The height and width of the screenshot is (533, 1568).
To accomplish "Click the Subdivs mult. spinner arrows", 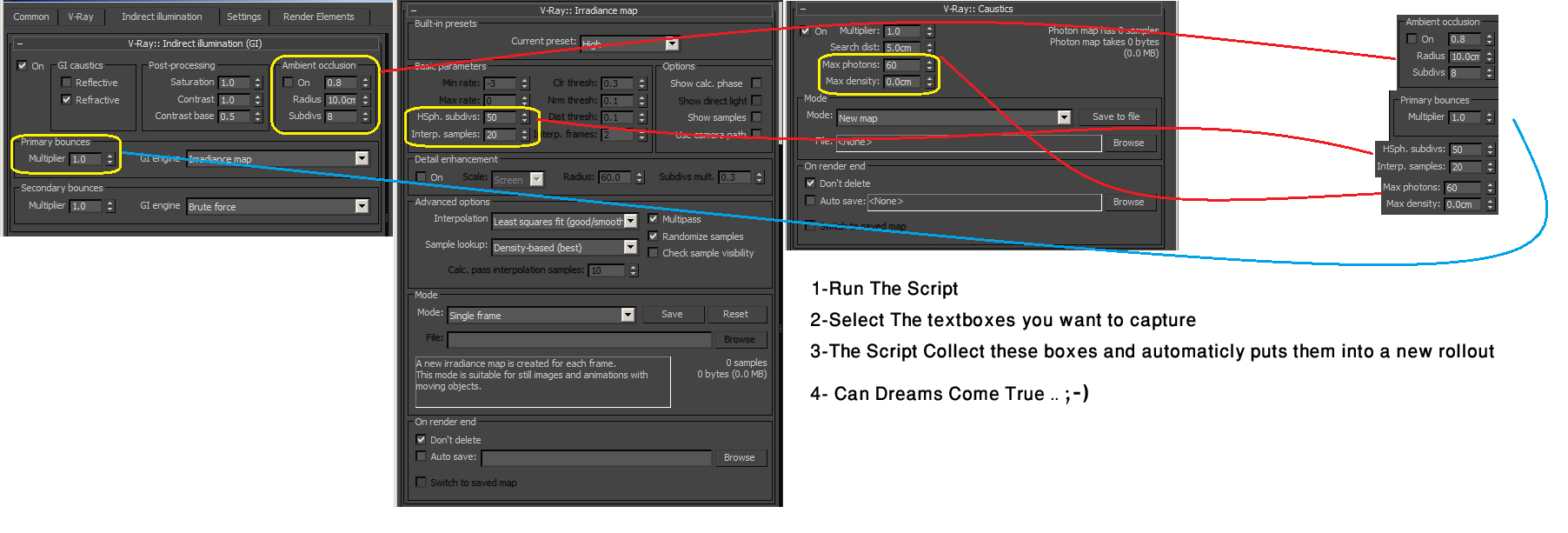I will point(760,177).
